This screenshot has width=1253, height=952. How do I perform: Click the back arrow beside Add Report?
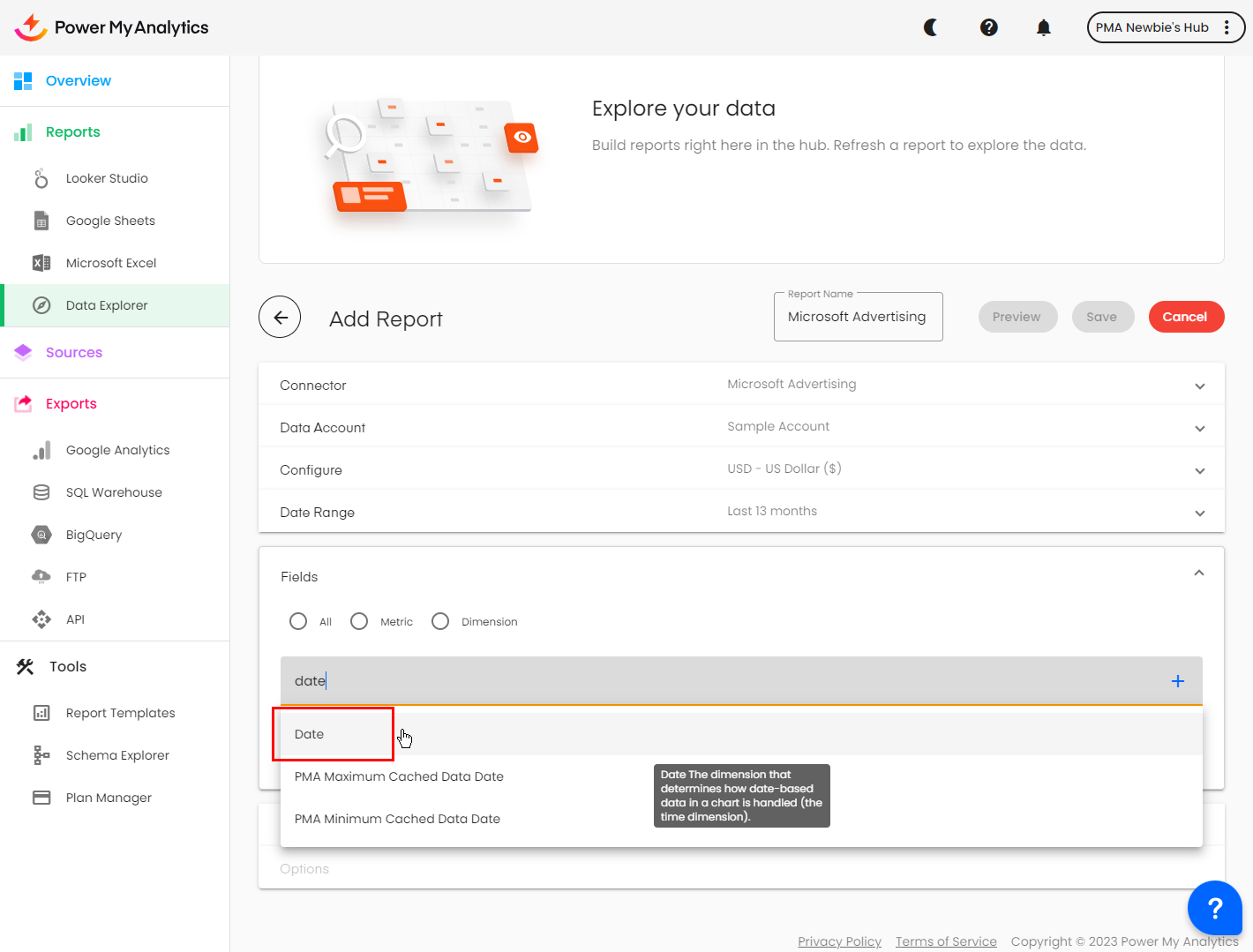[280, 318]
